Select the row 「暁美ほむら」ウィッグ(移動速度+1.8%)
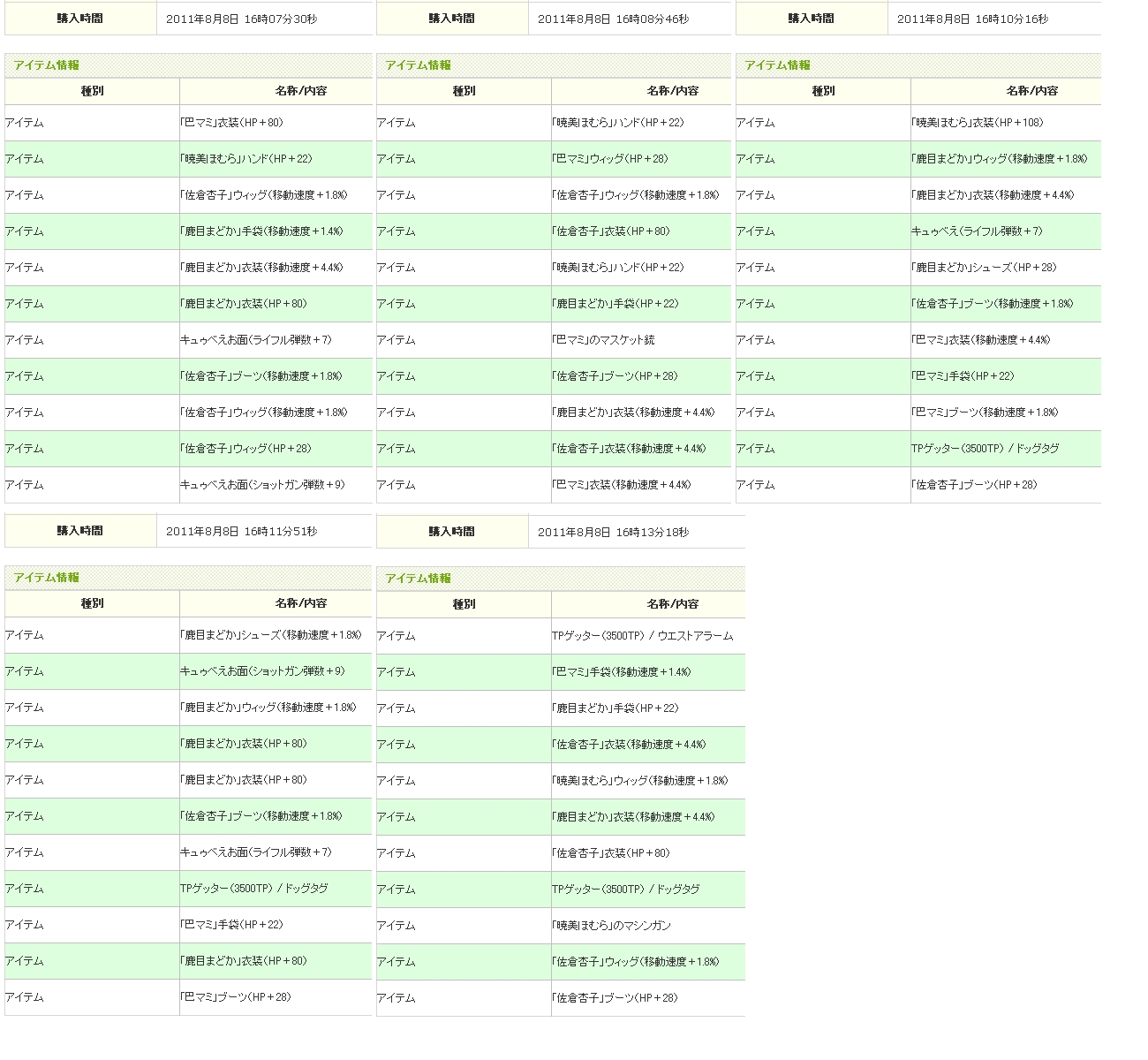 point(561,781)
